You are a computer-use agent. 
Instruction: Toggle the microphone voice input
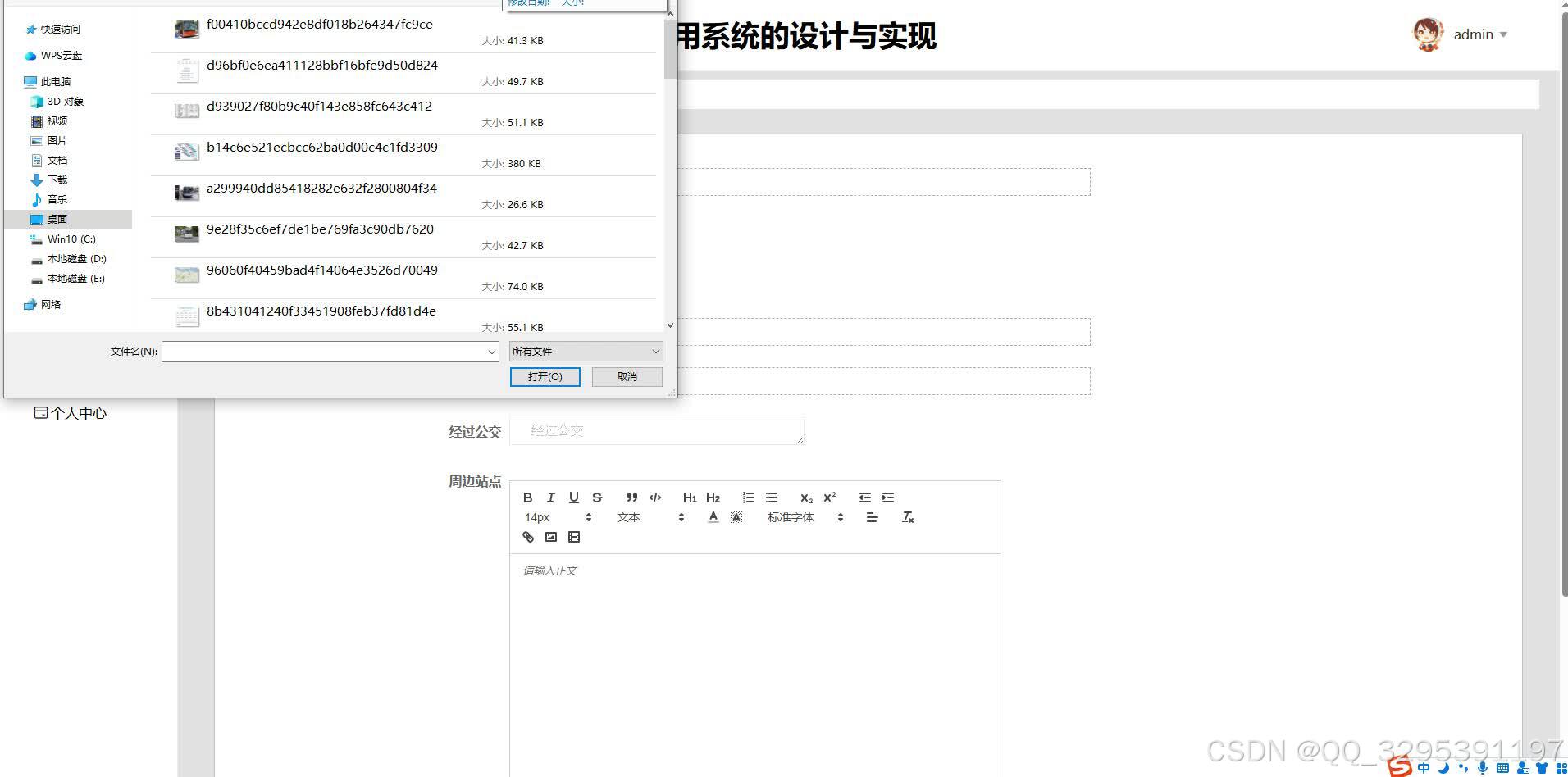[1483, 768]
